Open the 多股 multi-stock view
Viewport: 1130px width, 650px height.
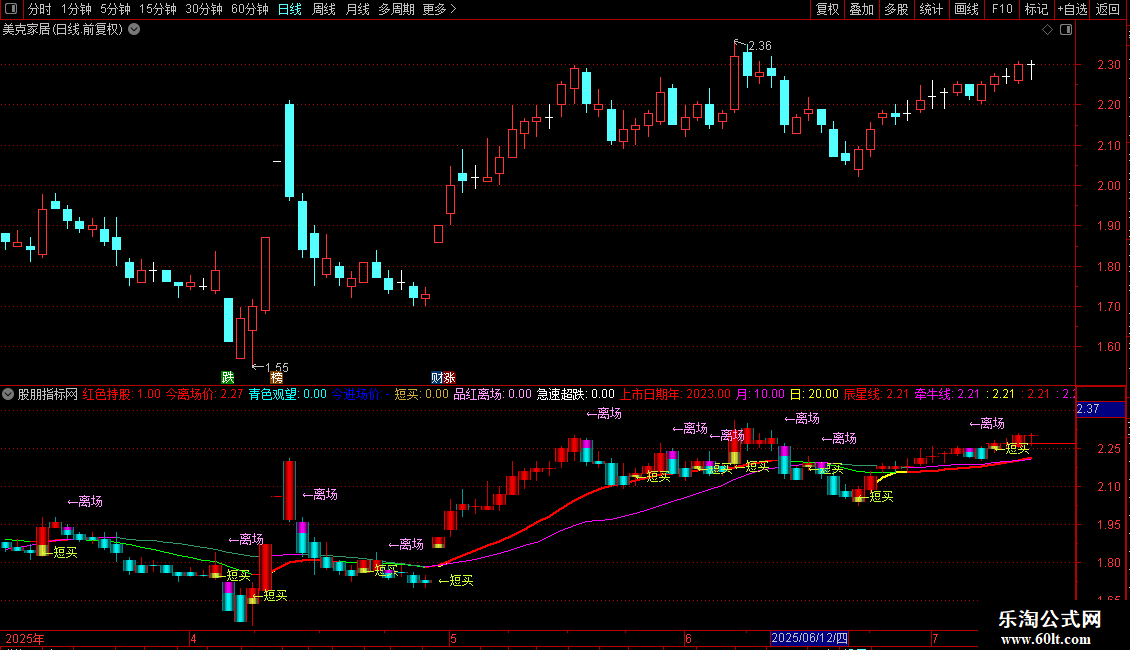(897, 9)
